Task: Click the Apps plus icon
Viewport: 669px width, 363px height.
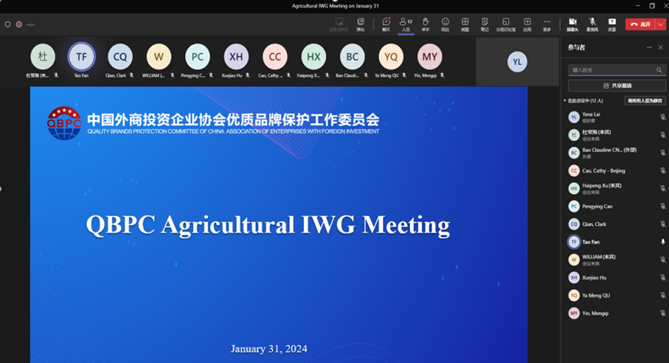Action: click(527, 24)
